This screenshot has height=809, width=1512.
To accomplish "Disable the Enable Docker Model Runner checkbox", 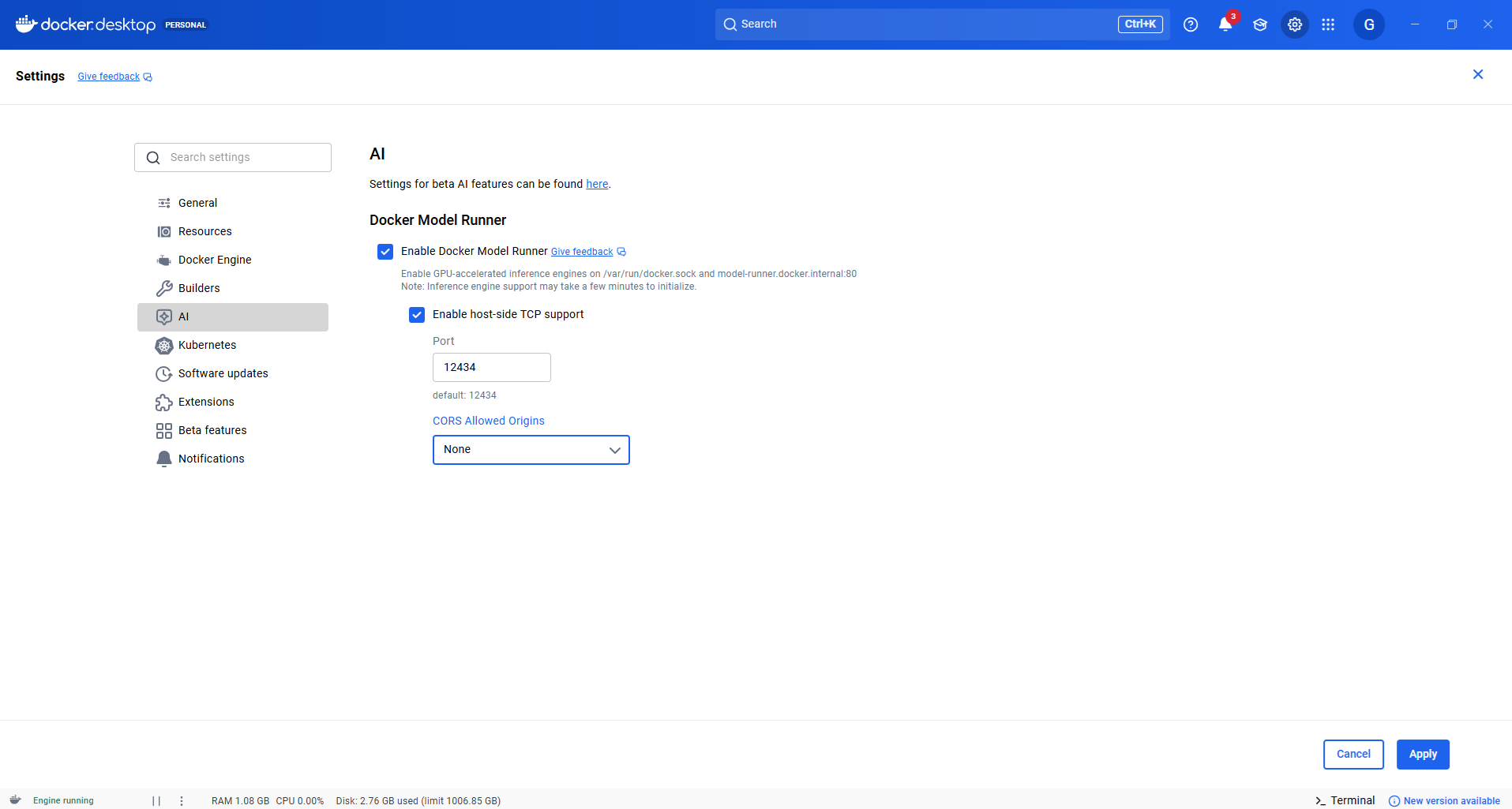I will point(385,252).
